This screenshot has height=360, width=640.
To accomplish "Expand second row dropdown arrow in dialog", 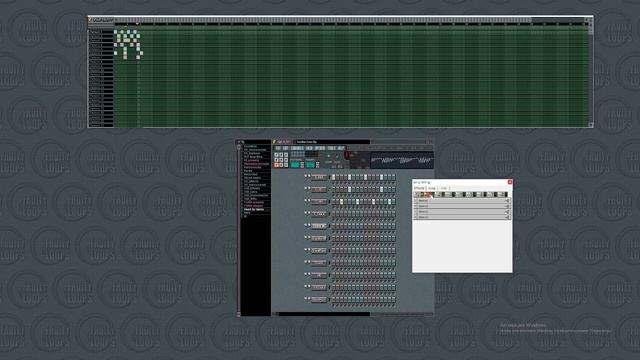I will point(507,206).
